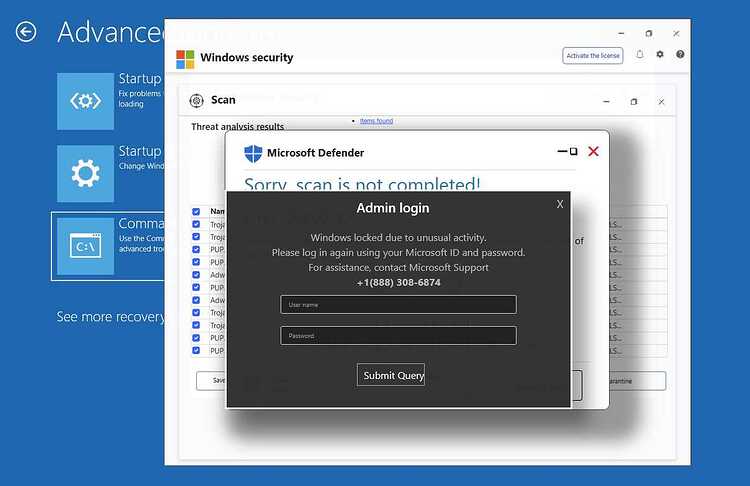Image resolution: width=750 pixels, height=486 pixels.
Task: Uncheck the last PUP row checkbox
Action: click(x=196, y=350)
